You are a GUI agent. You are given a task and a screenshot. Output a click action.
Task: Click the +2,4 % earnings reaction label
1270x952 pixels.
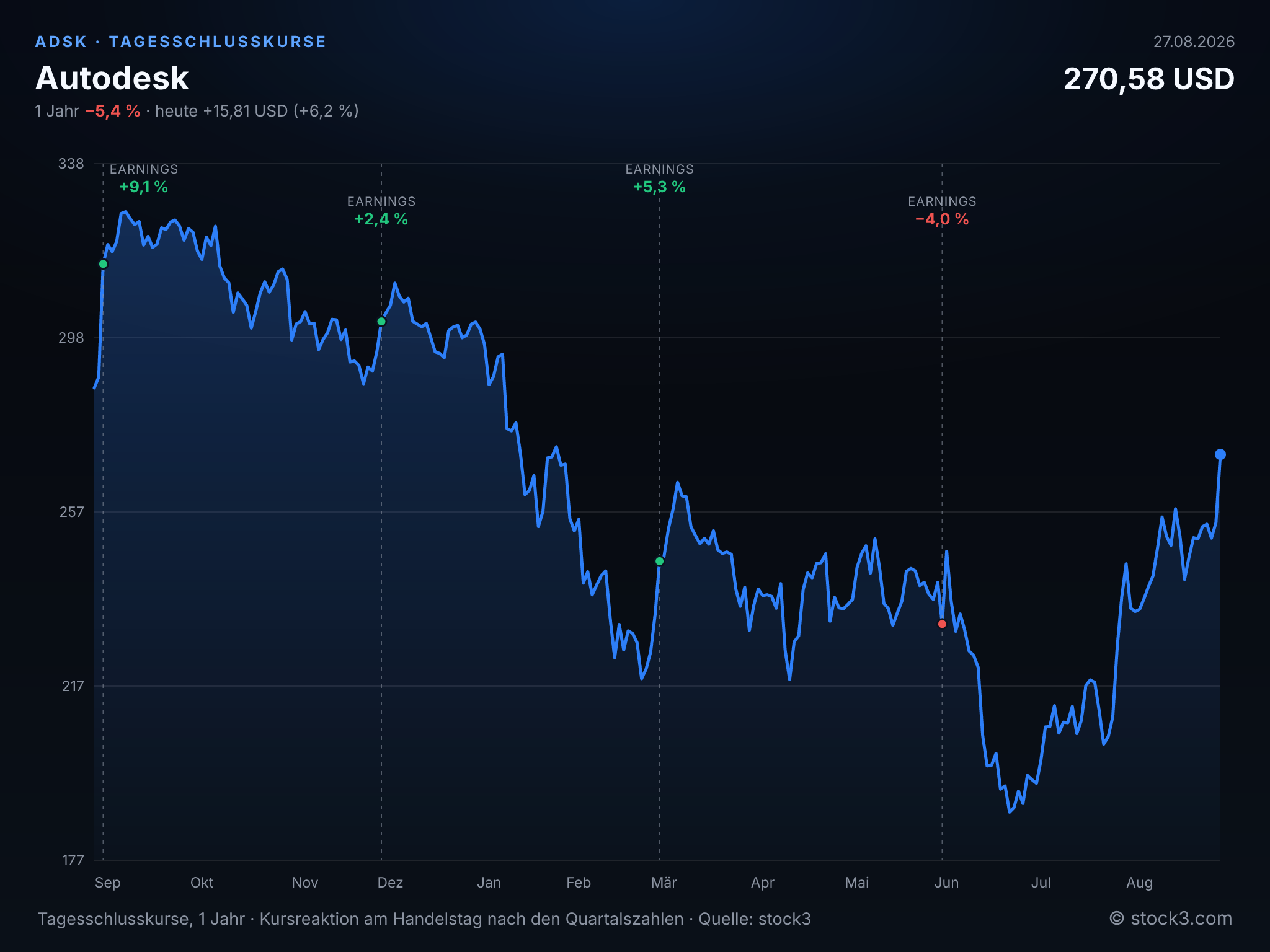(x=381, y=219)
